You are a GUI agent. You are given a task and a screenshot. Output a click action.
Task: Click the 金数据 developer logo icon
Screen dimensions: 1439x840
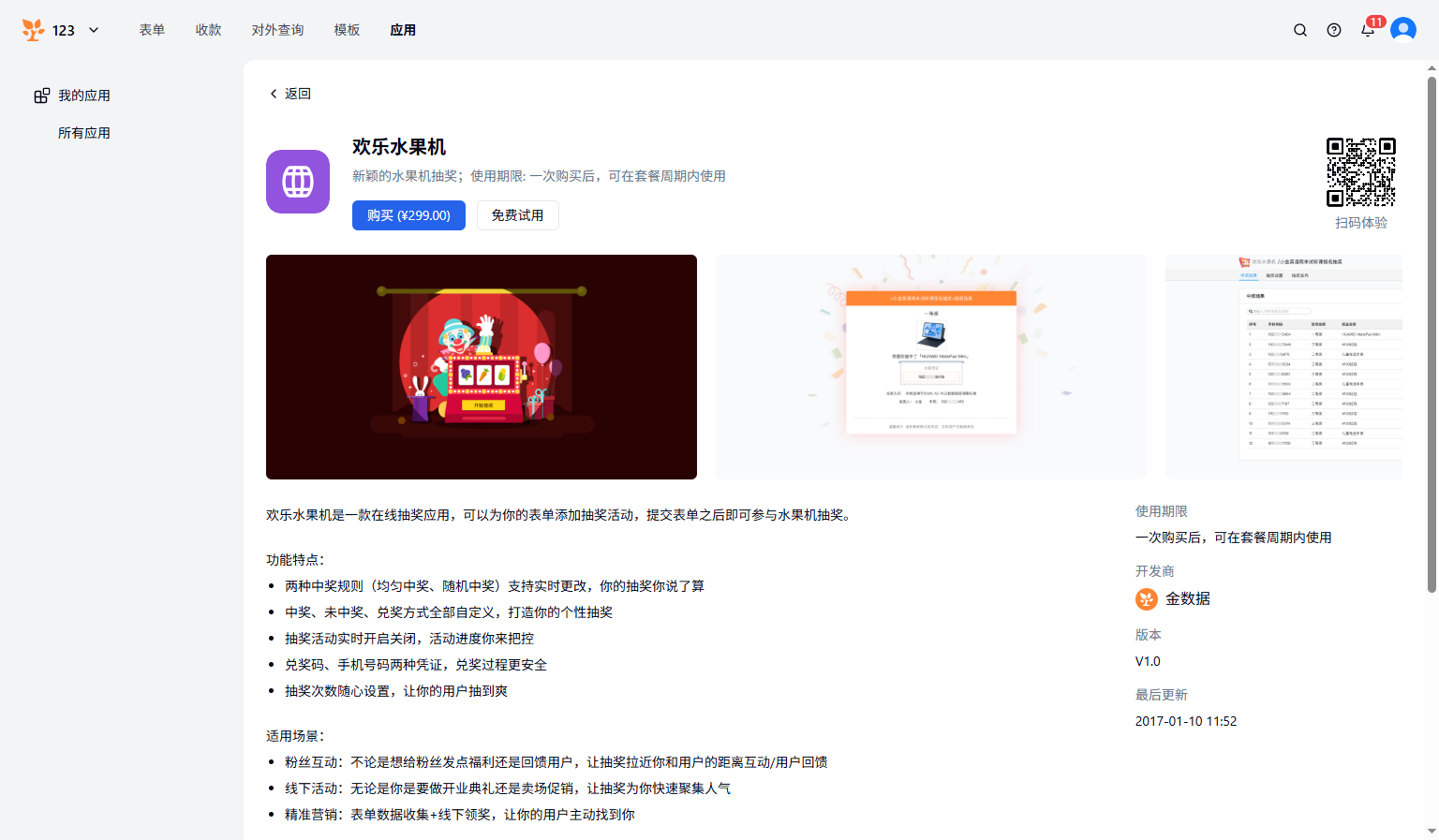(1147, 598)
